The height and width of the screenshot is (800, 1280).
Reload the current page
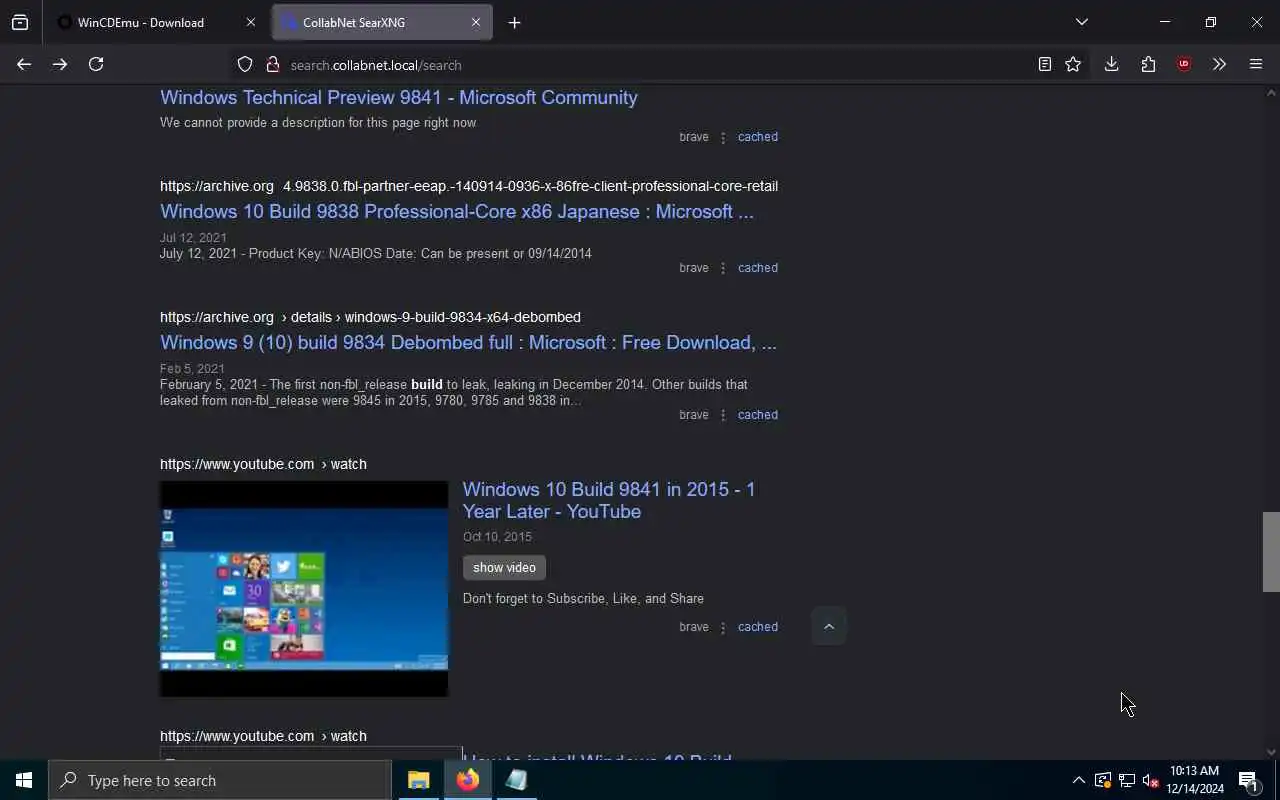pyautogui.click(x=96, y=64)
